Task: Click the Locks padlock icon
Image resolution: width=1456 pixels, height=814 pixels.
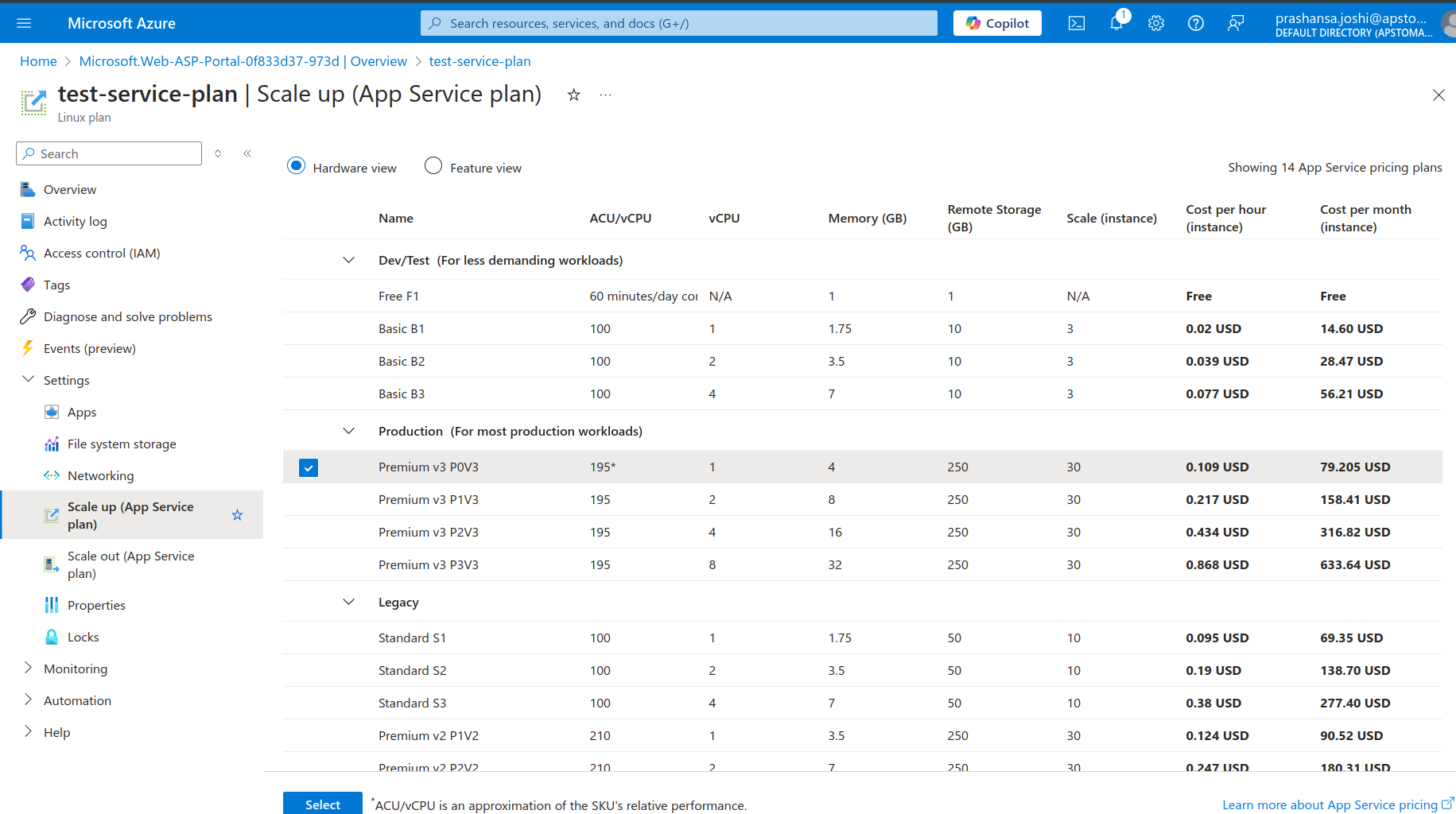Action: coord(52,637)
